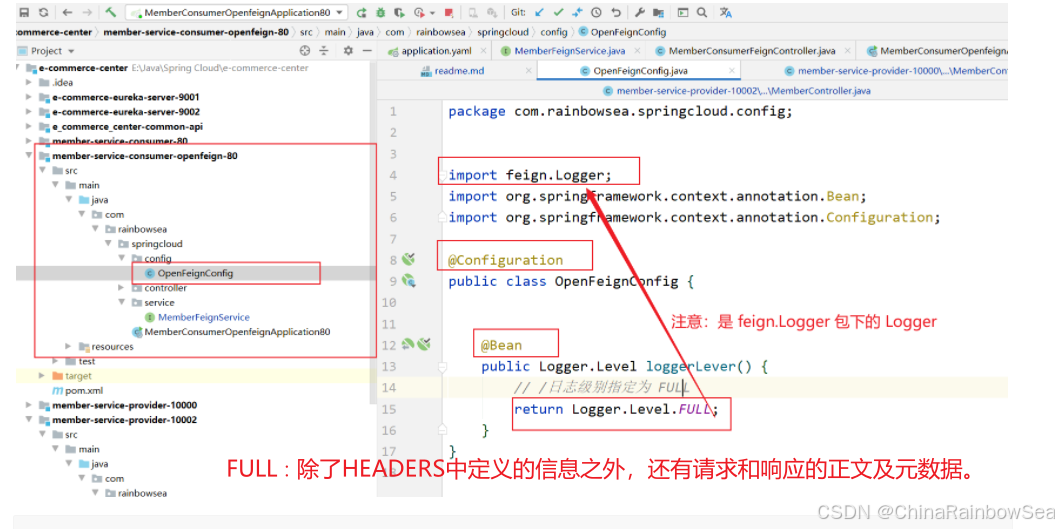Image resolution: width=1059 pixels, height=529 pixels.
Task: Expand the e_commerce_center-common-api module
Action: pyautogui.click(x=28, y=126)
